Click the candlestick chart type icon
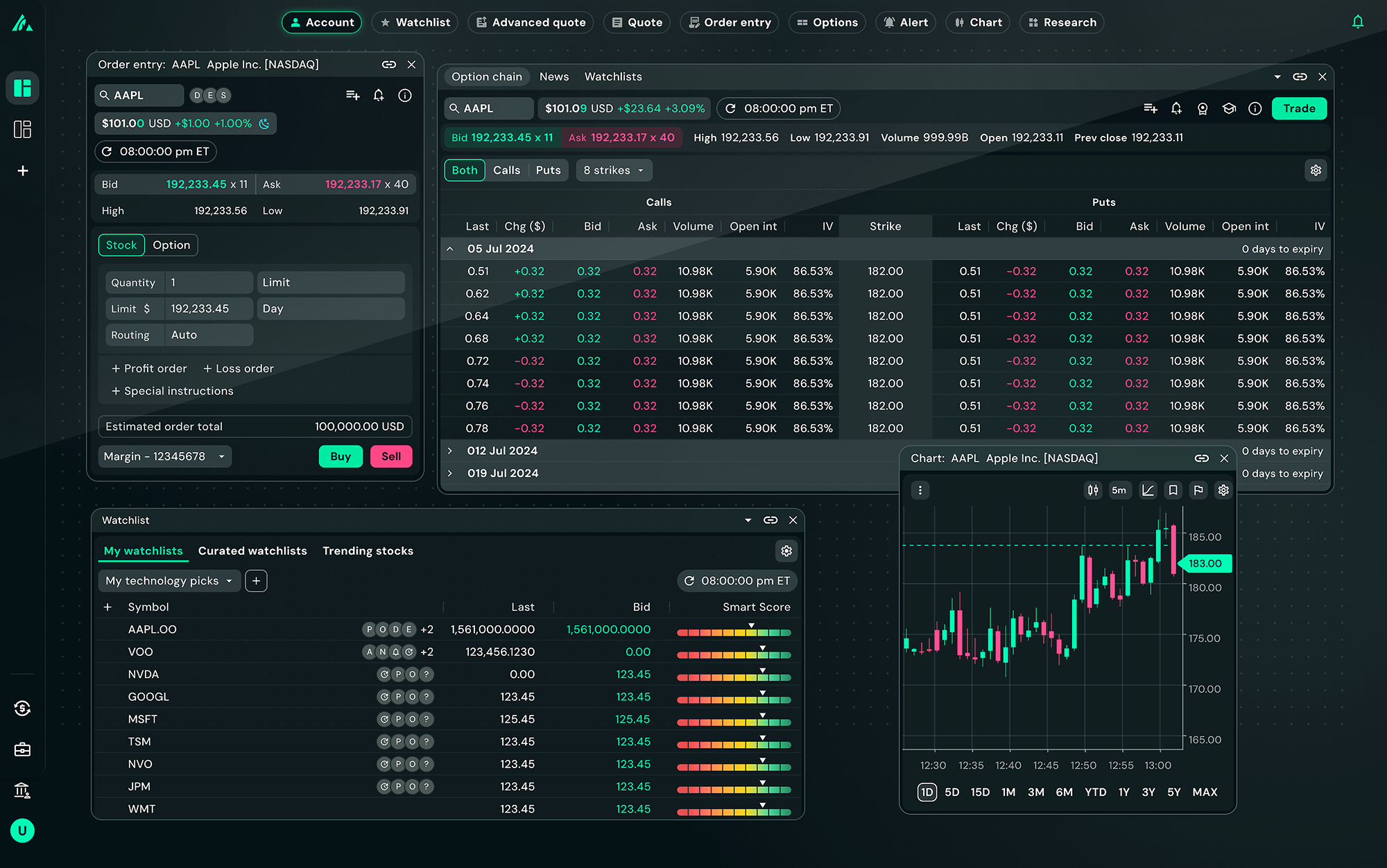The height and width of the screenshot is (868, 1387). tap(1093, 490)
